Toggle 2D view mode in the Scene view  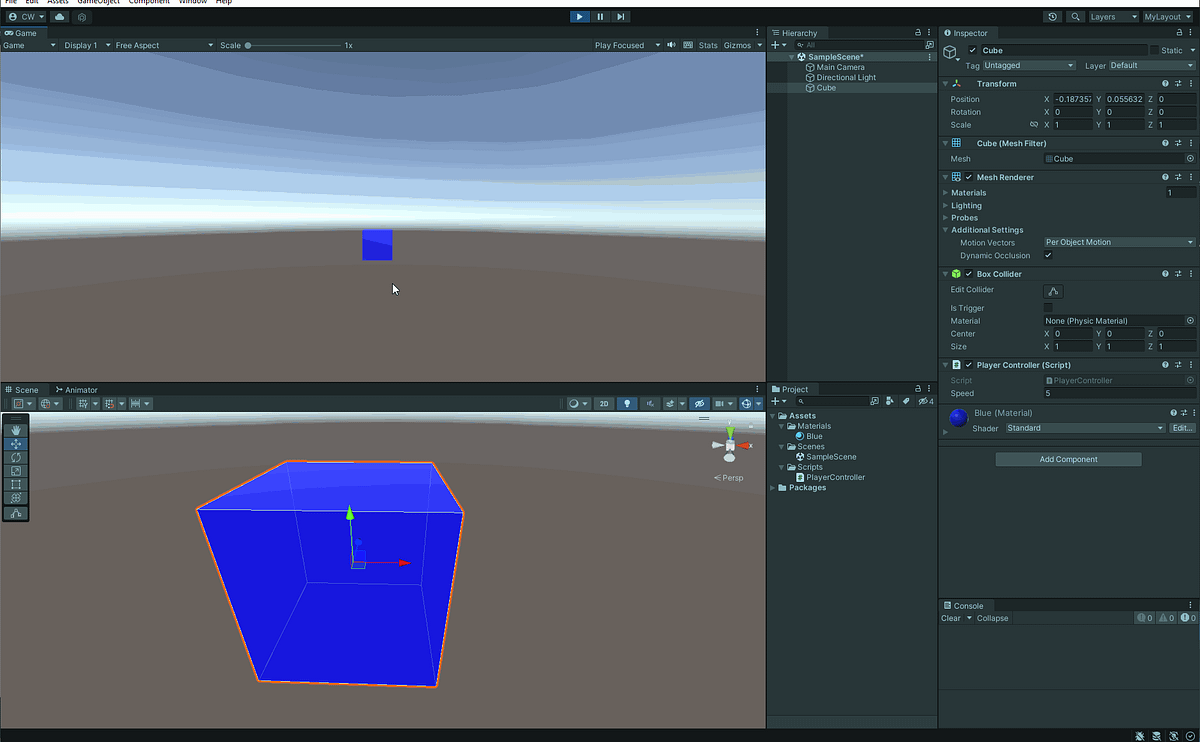(x=604, y=403)
